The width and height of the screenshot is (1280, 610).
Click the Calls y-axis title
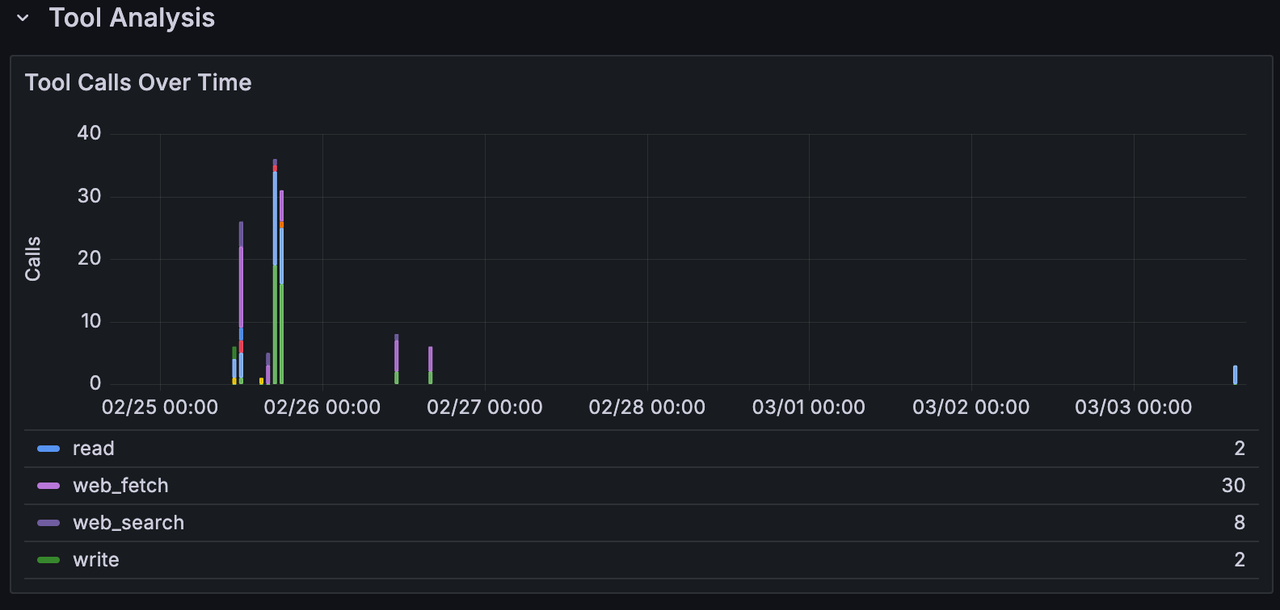(33, 259)
